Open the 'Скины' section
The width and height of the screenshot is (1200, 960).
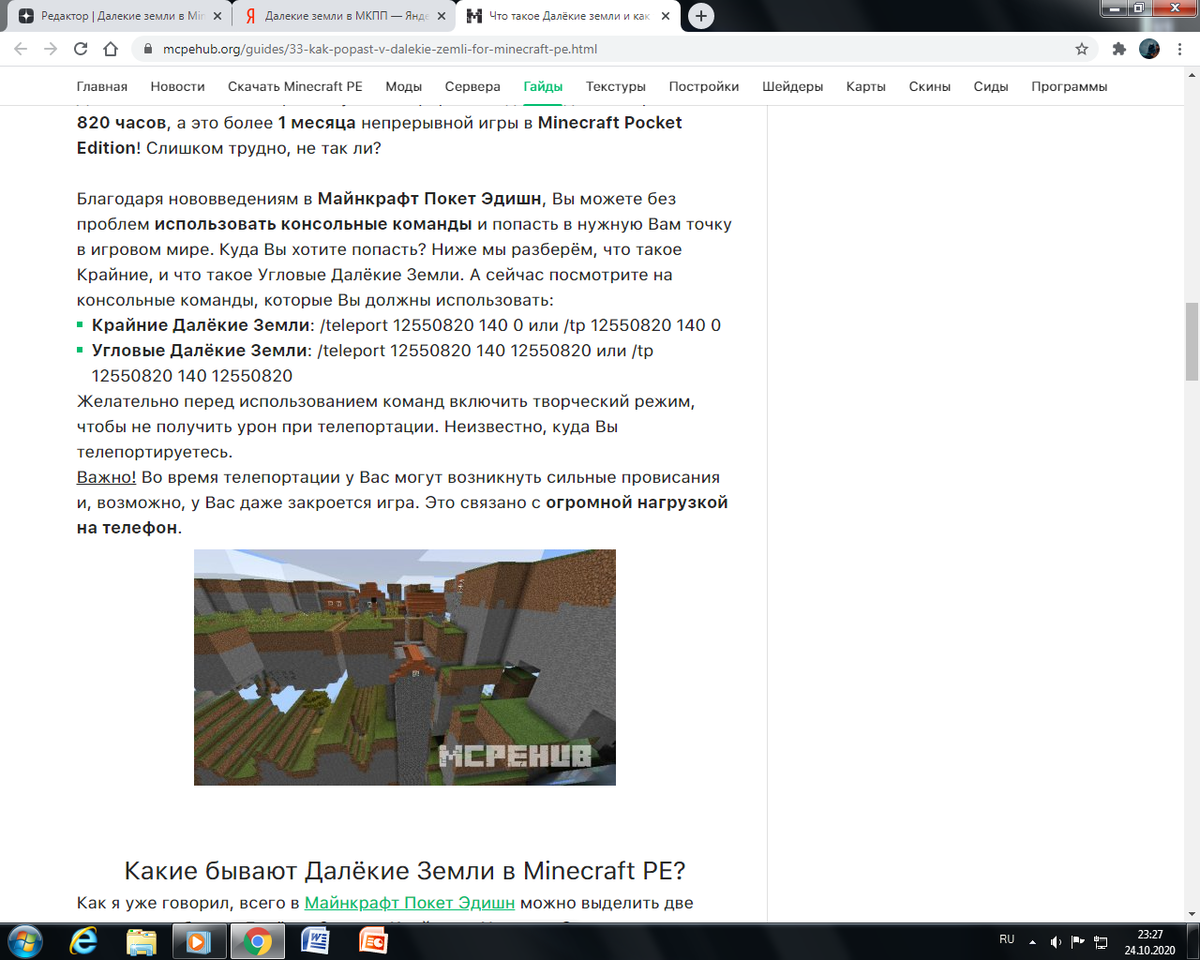pyautogui.click(x=930, y=87)
